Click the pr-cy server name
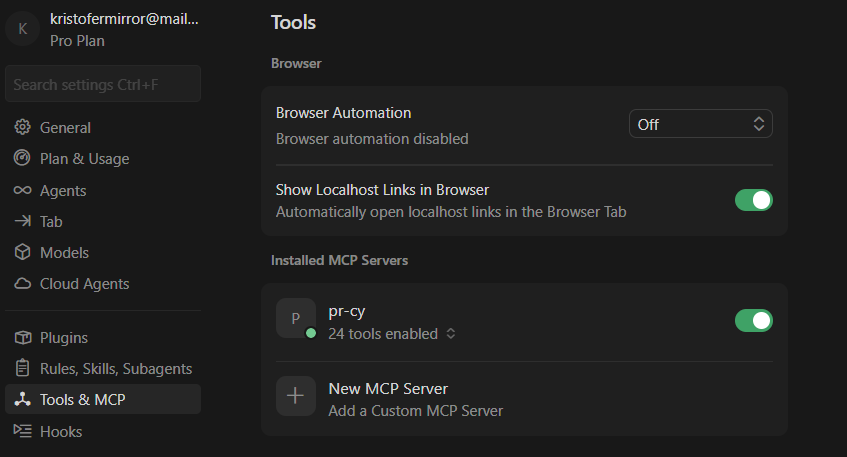Screen dimensions: 847x457 pyautogui.click(x=346, y=311)
